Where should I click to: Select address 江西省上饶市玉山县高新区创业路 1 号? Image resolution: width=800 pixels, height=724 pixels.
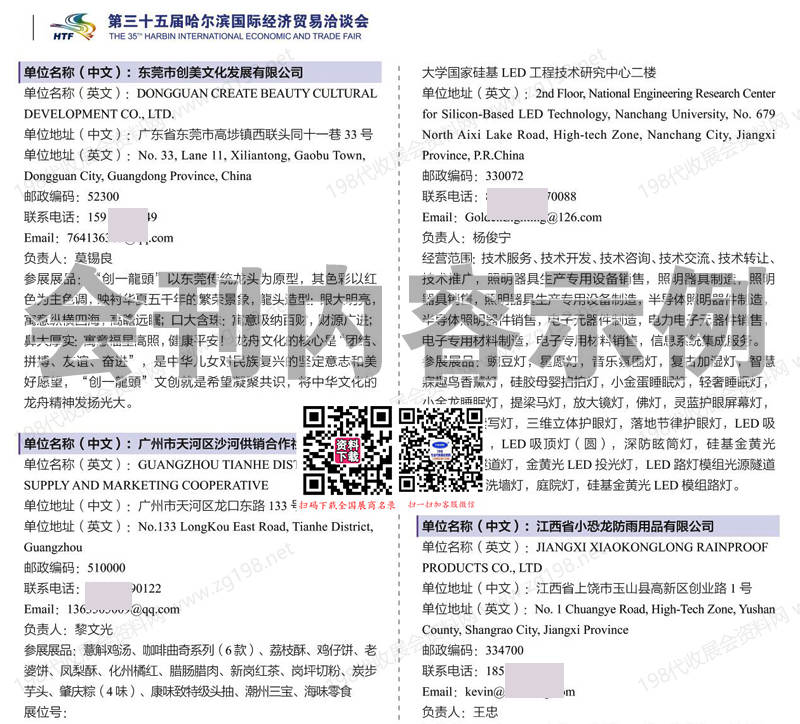click(x=644, y=588)
